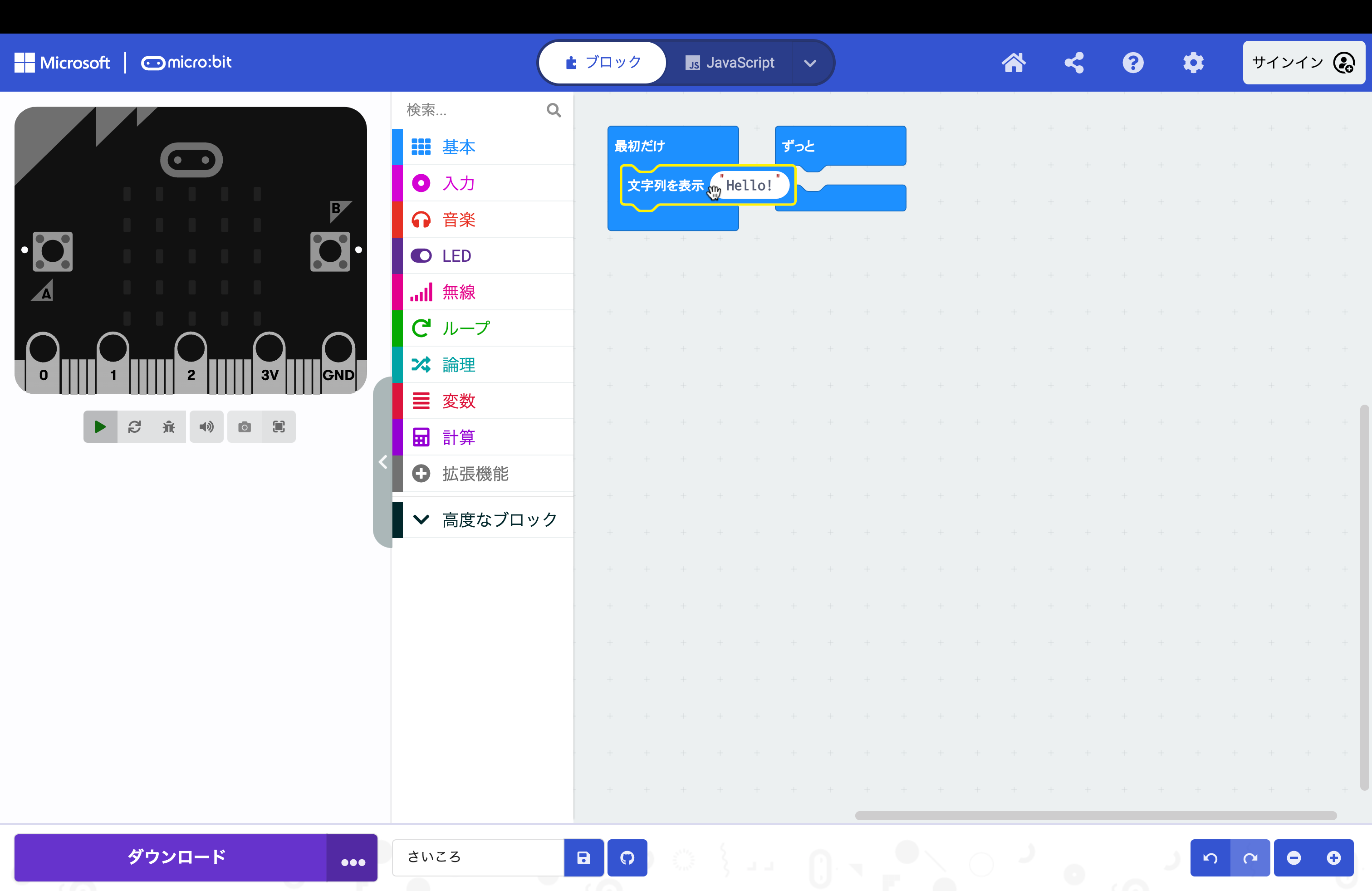Take a simulator screenshot with the camera icon
1372x891 pixels.
click(245, 426)
